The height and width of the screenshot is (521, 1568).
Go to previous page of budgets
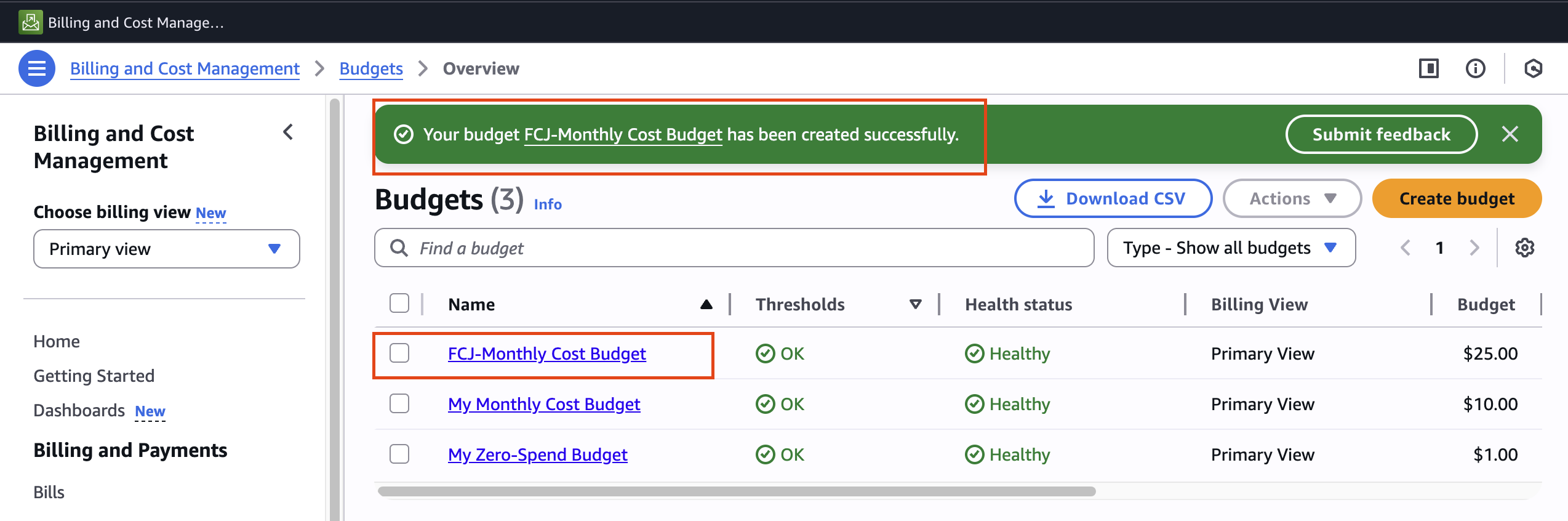[x=1406, y=248]
